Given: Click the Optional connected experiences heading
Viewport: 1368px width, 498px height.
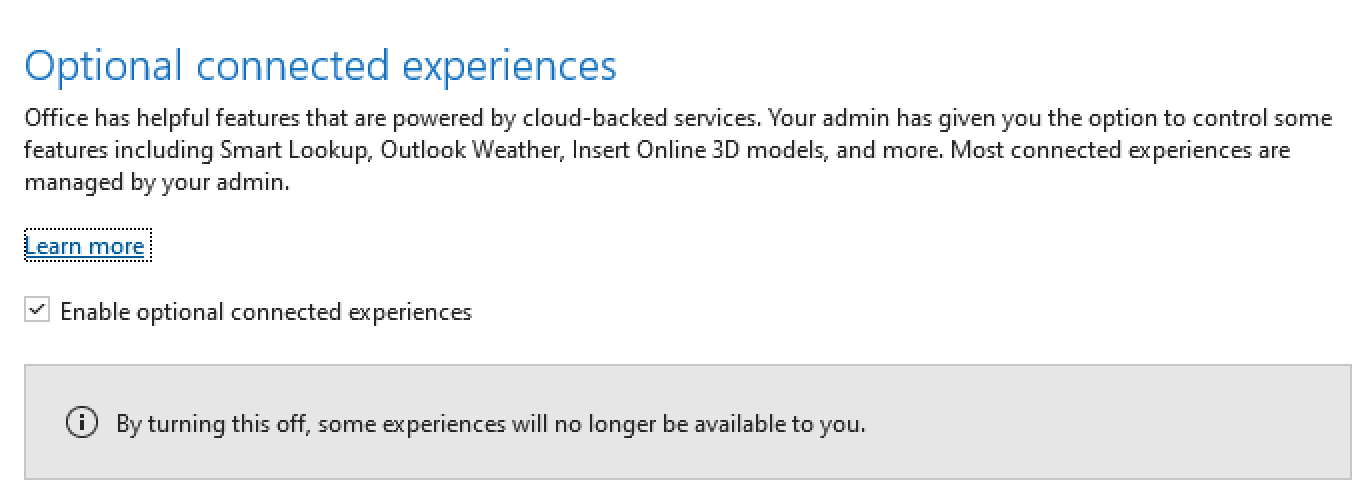Looking at the screenshot, I should click(320, 65).
